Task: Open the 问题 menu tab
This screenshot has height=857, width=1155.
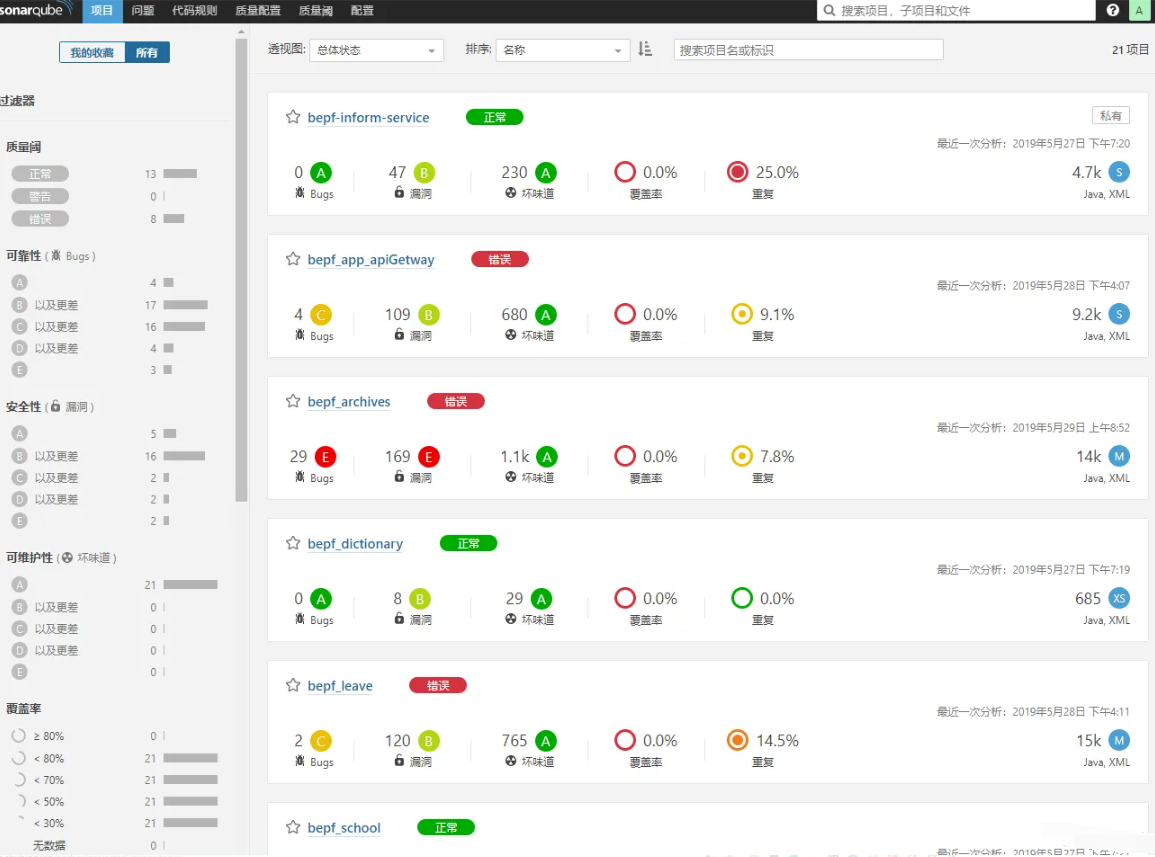Action: point(142,11)
